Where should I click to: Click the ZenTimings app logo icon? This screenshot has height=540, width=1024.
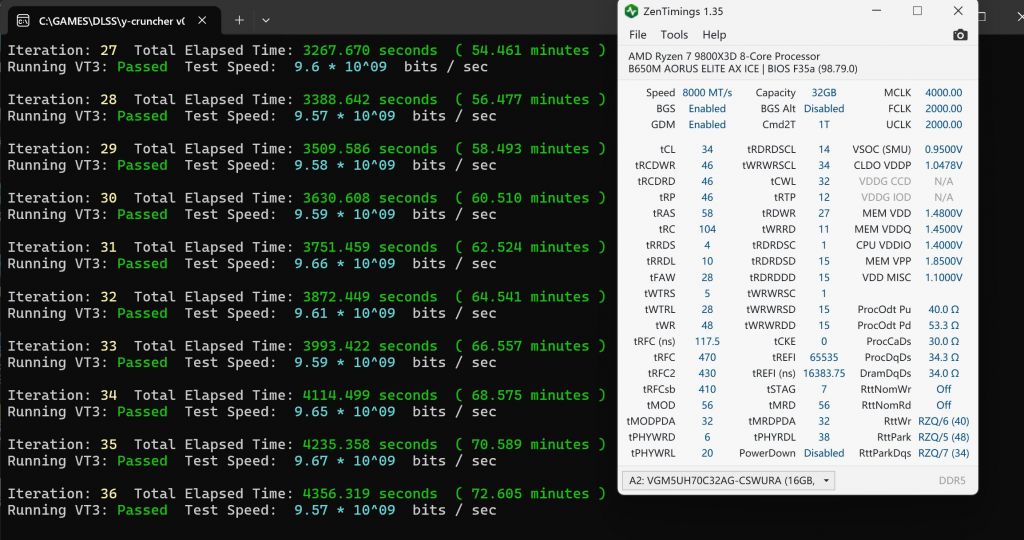tap(631, 11)
